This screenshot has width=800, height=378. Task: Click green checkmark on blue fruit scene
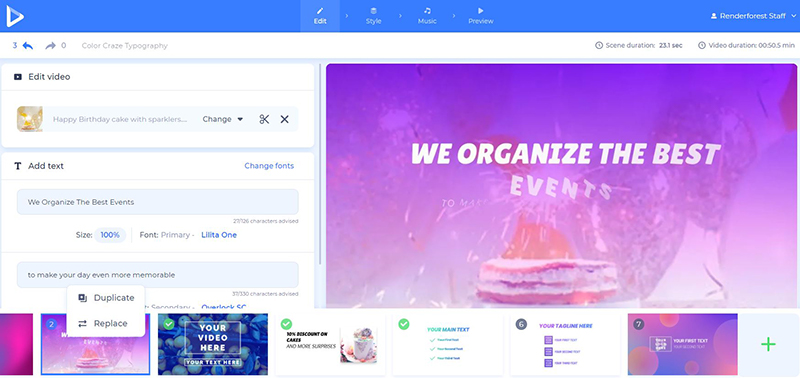pos(169,324)
